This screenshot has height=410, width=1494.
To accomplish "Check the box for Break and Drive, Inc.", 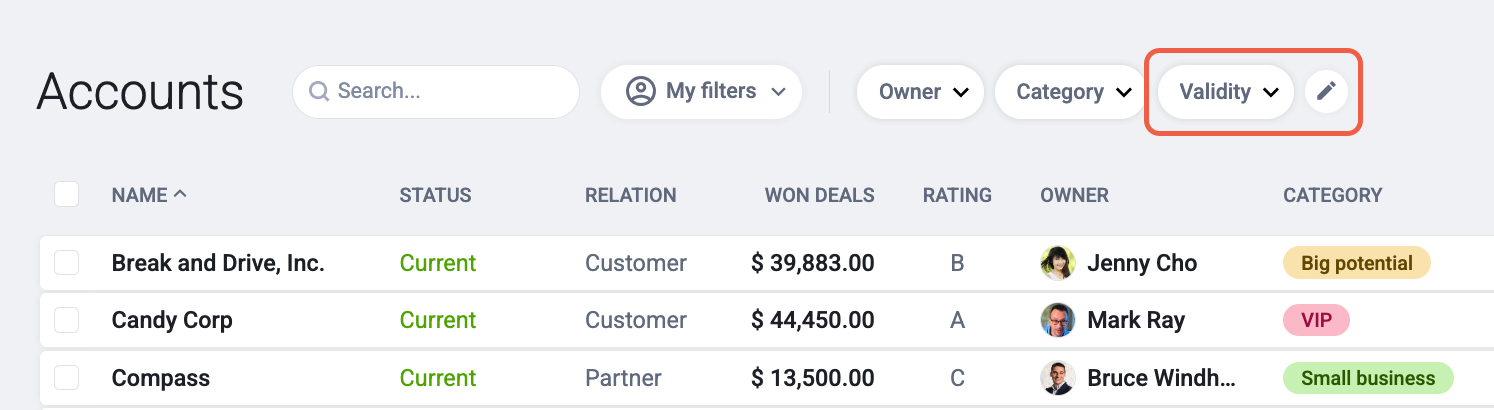I will (66, 263).
